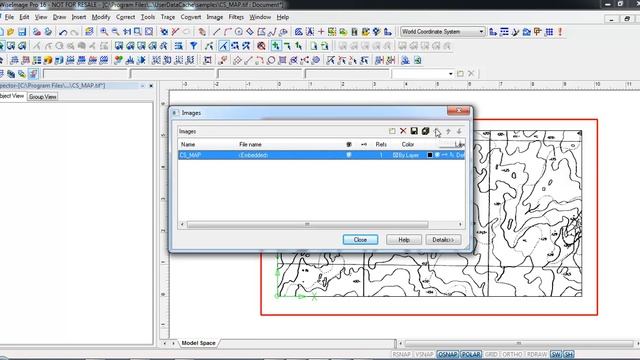This screenshot has height=360, width=640.
Task: Open the Correct menu
Action: tap(125, 17)
